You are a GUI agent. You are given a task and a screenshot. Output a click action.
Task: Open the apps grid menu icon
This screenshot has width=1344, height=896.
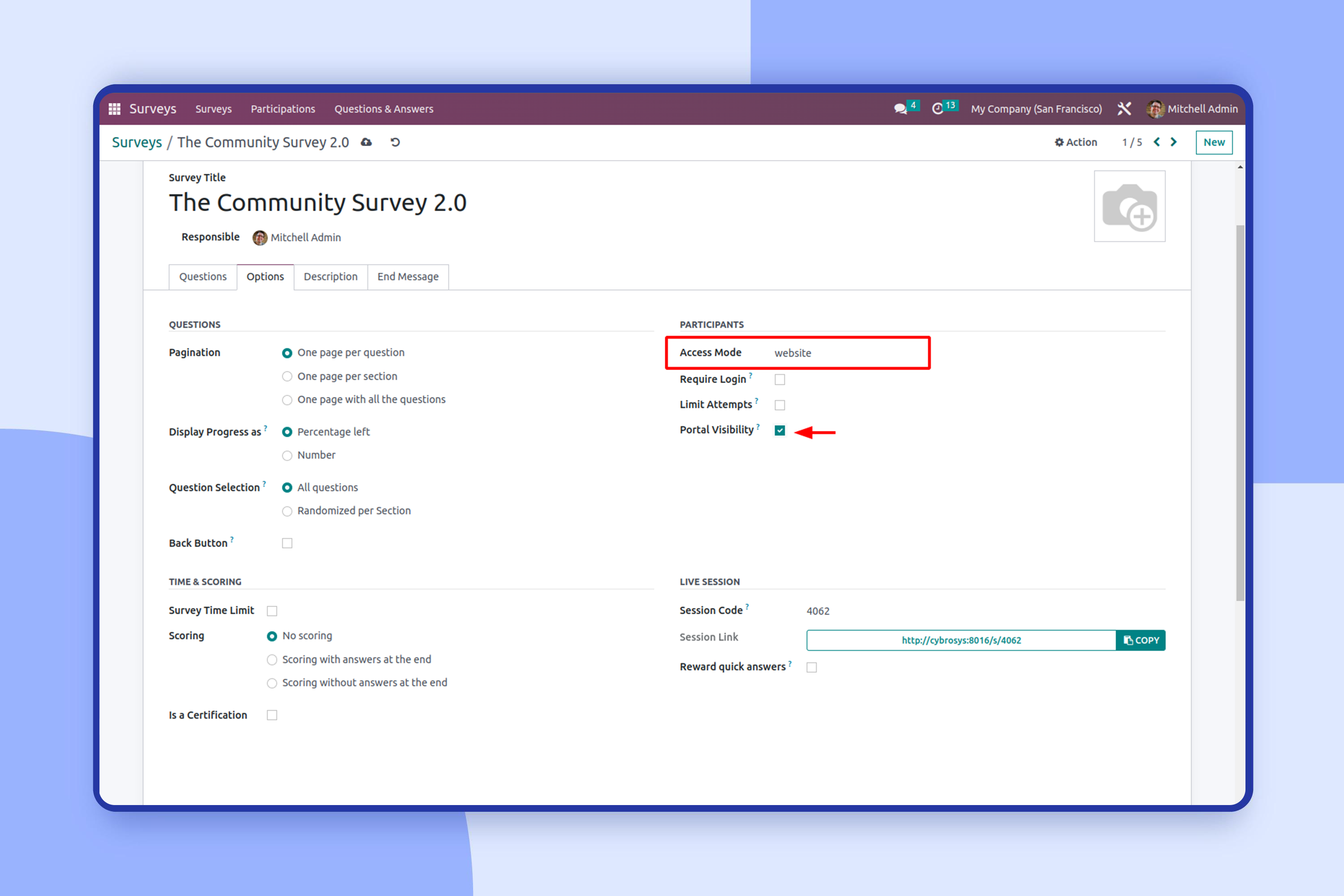tap(114, 108)
